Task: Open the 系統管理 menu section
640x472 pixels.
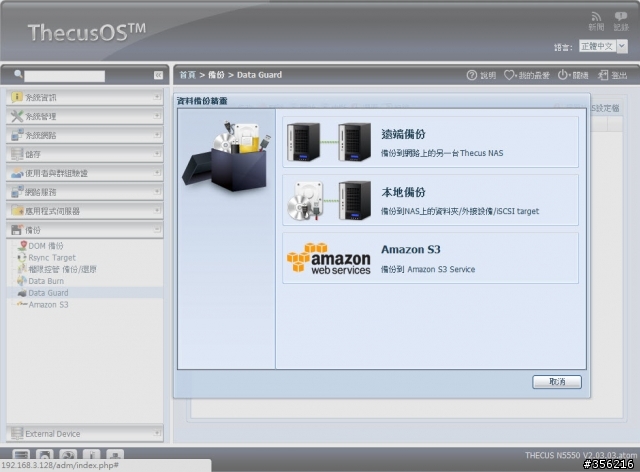Action: [85, 116]
